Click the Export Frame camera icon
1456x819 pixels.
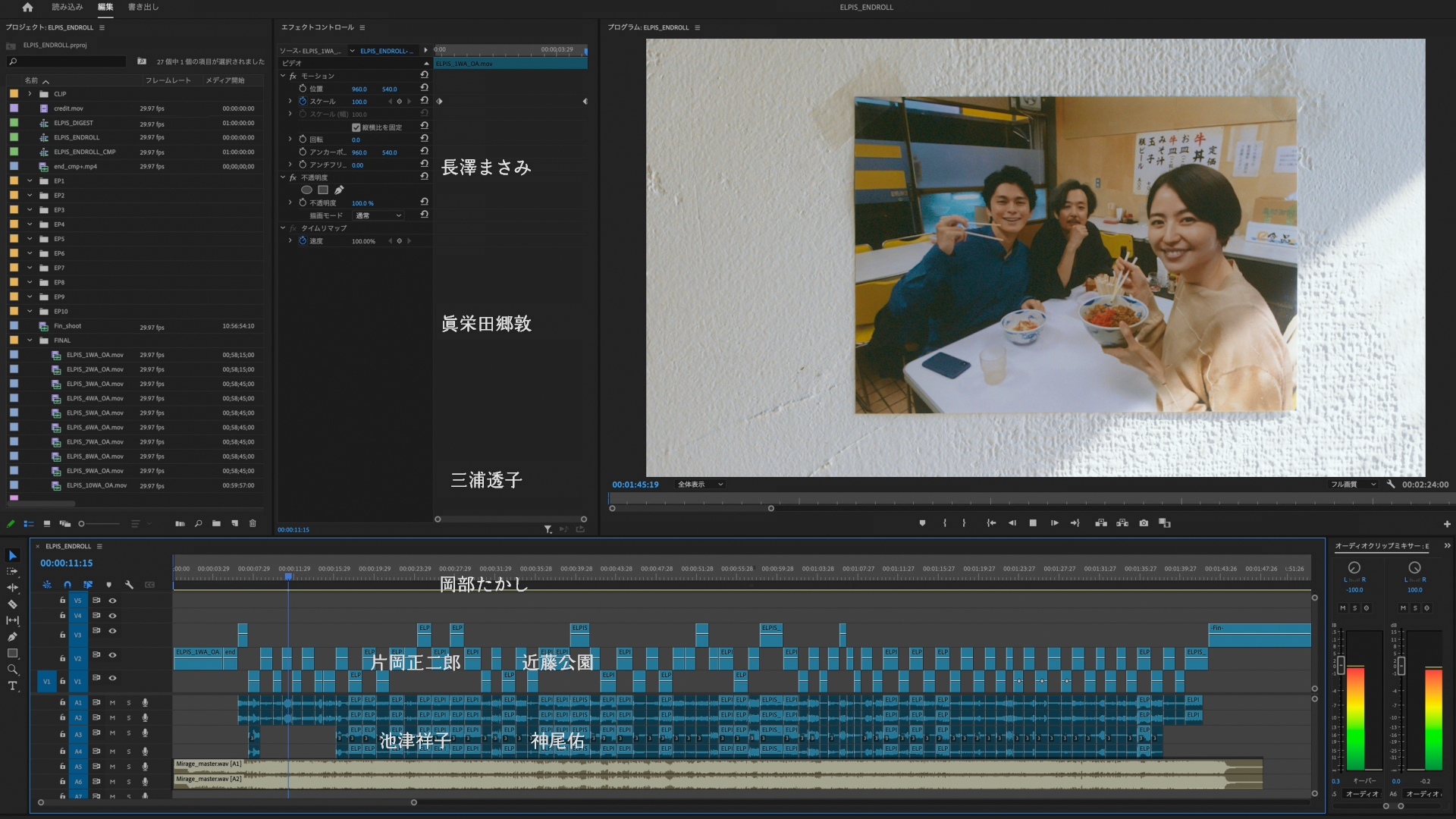point(1144,523)
